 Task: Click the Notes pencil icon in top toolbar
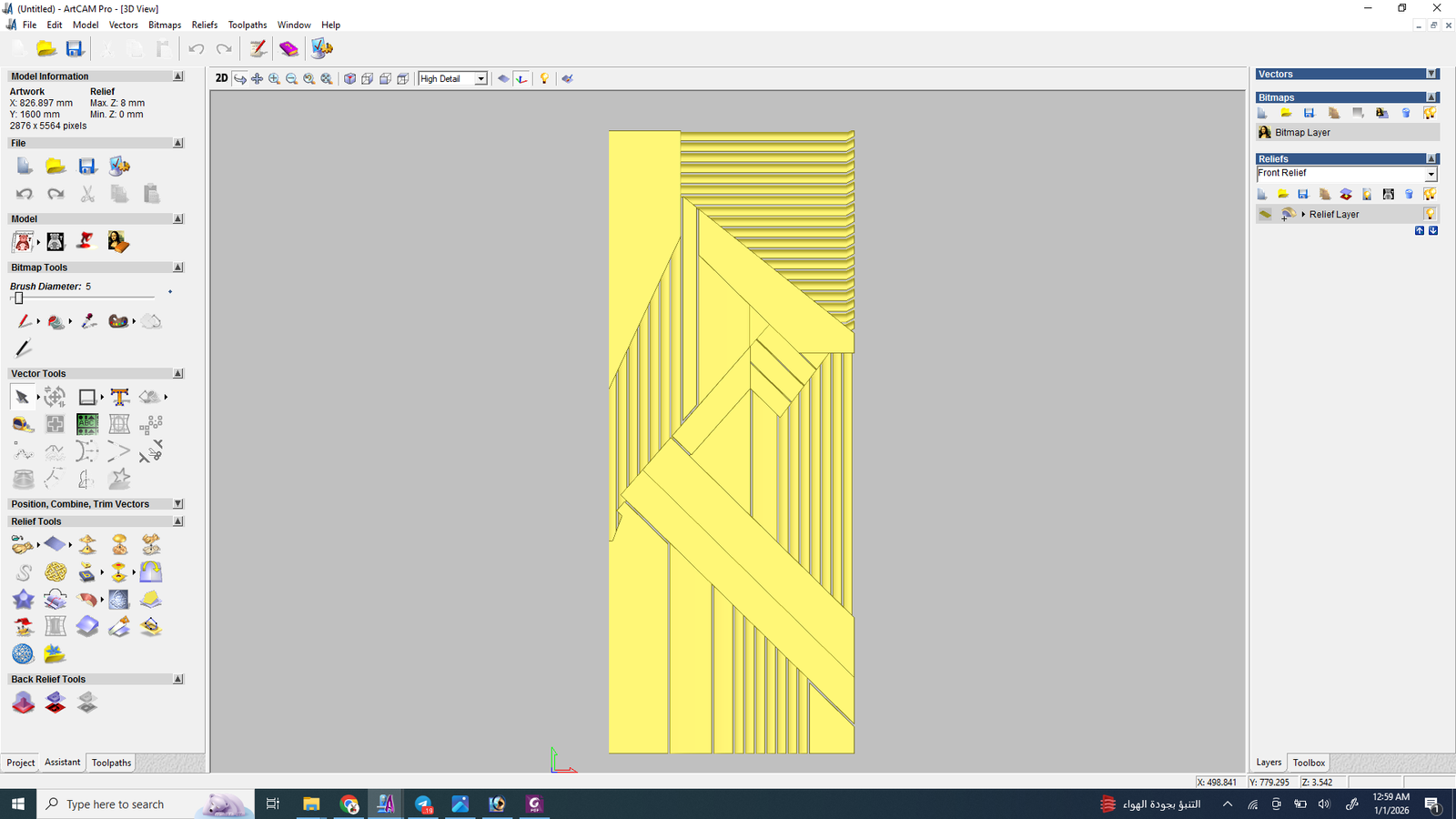(258, 48)
